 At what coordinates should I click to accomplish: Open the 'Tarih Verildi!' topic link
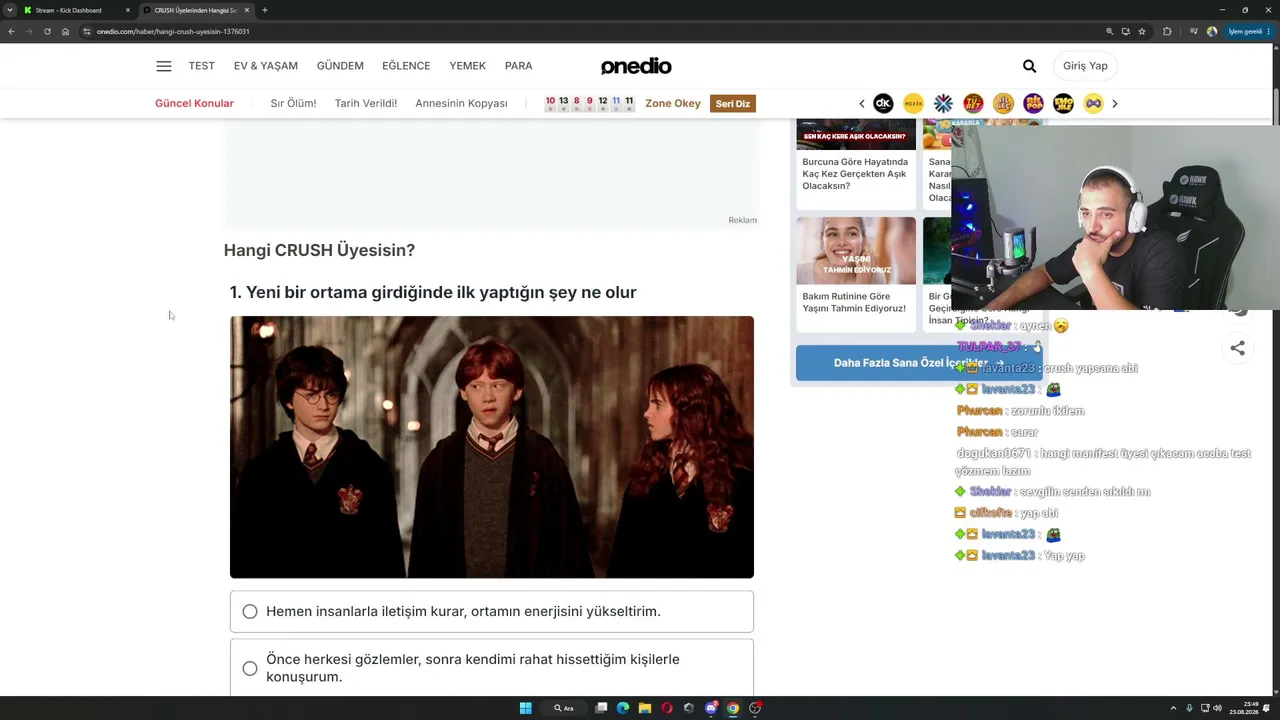(x=366, y=103)
